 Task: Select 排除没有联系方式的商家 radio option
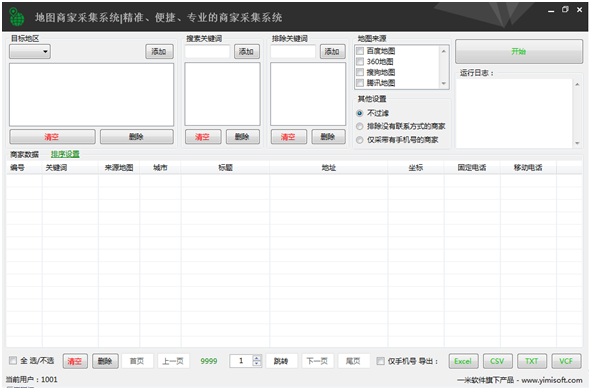360,126
